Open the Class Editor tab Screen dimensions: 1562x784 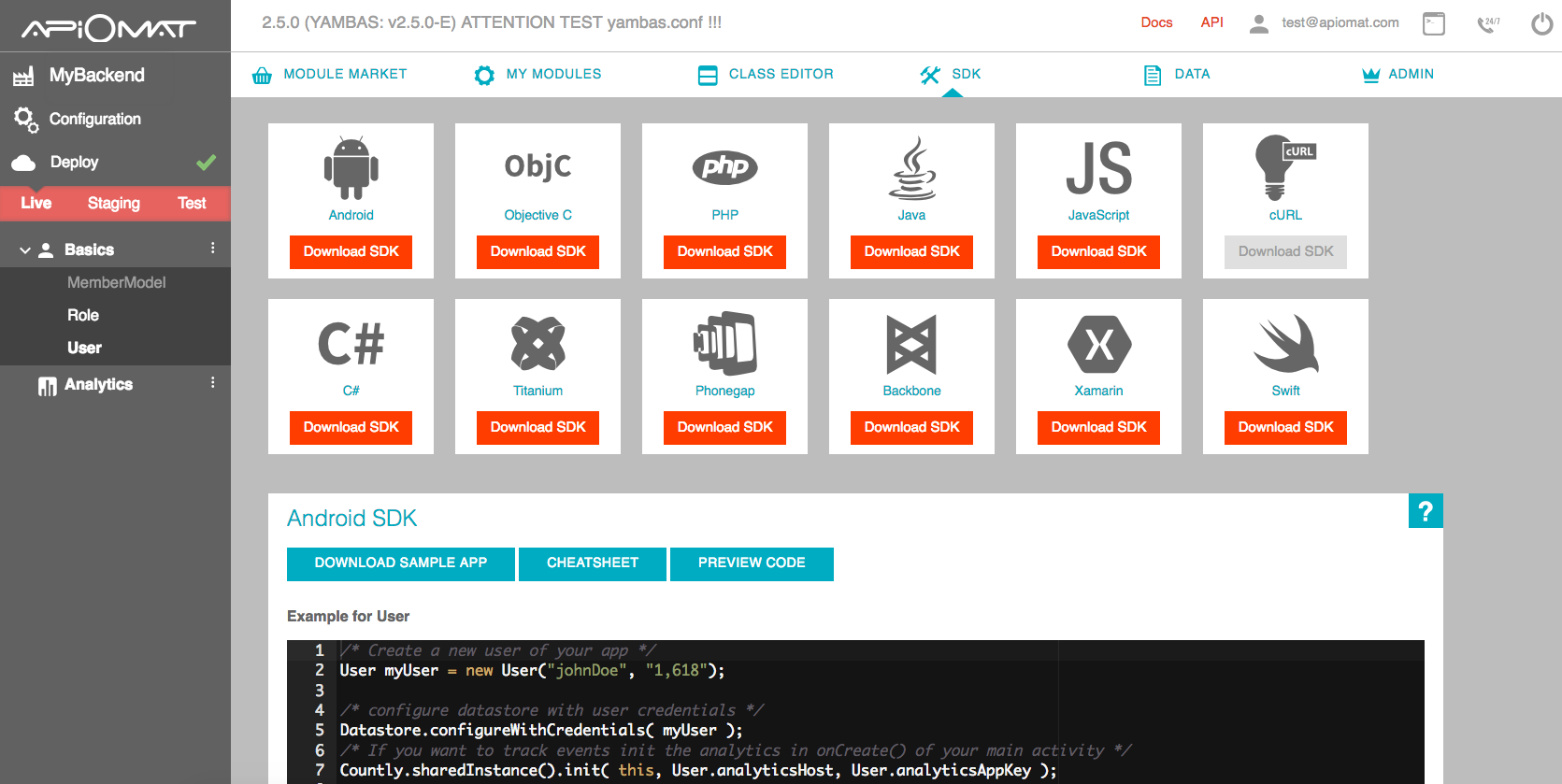[x=766, y=74]
